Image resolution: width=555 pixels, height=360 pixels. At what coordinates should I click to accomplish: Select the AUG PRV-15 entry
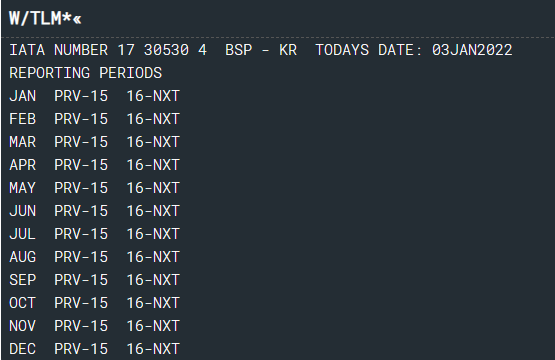81,257
